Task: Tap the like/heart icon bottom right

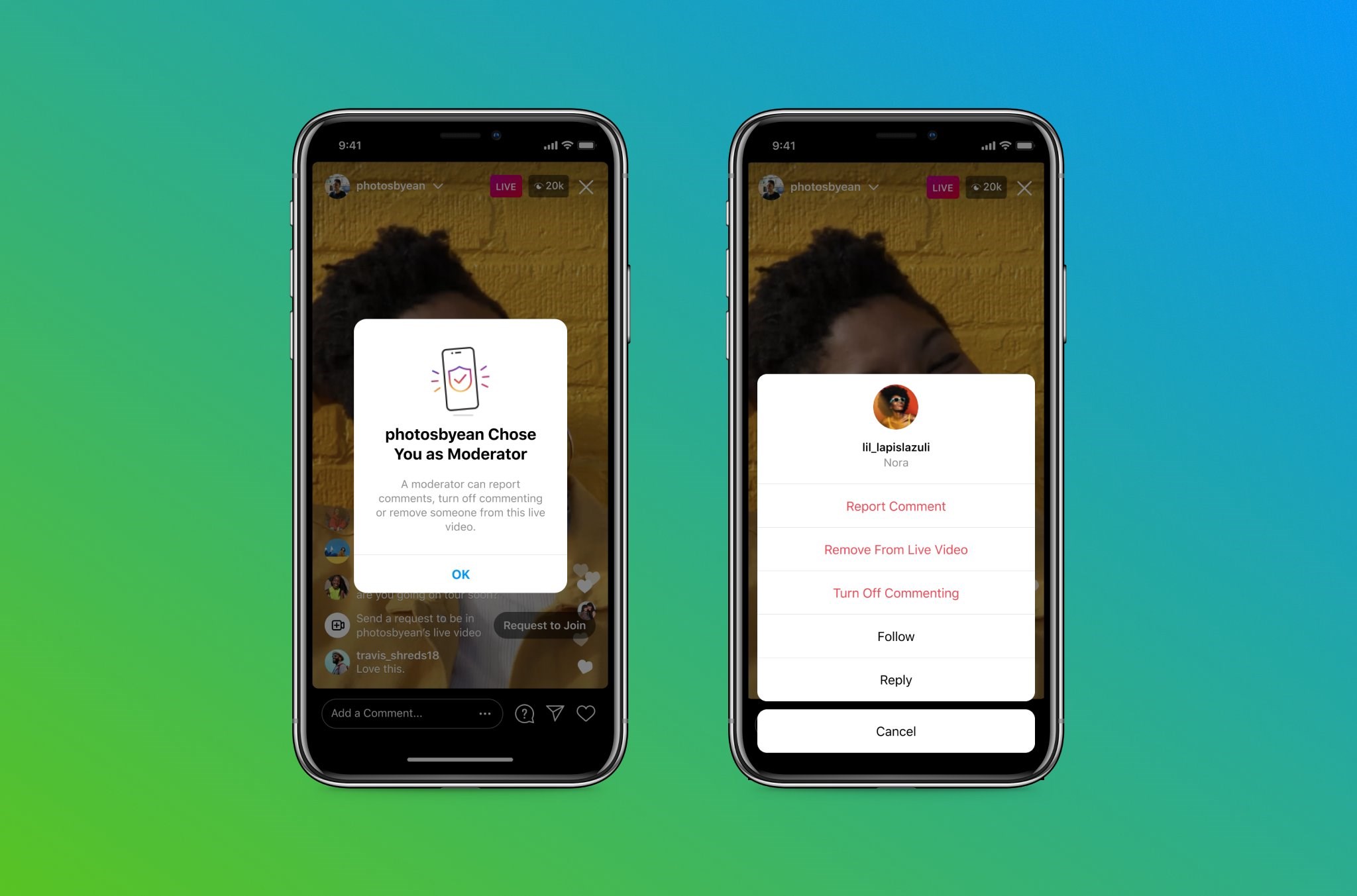Action: 586,713
